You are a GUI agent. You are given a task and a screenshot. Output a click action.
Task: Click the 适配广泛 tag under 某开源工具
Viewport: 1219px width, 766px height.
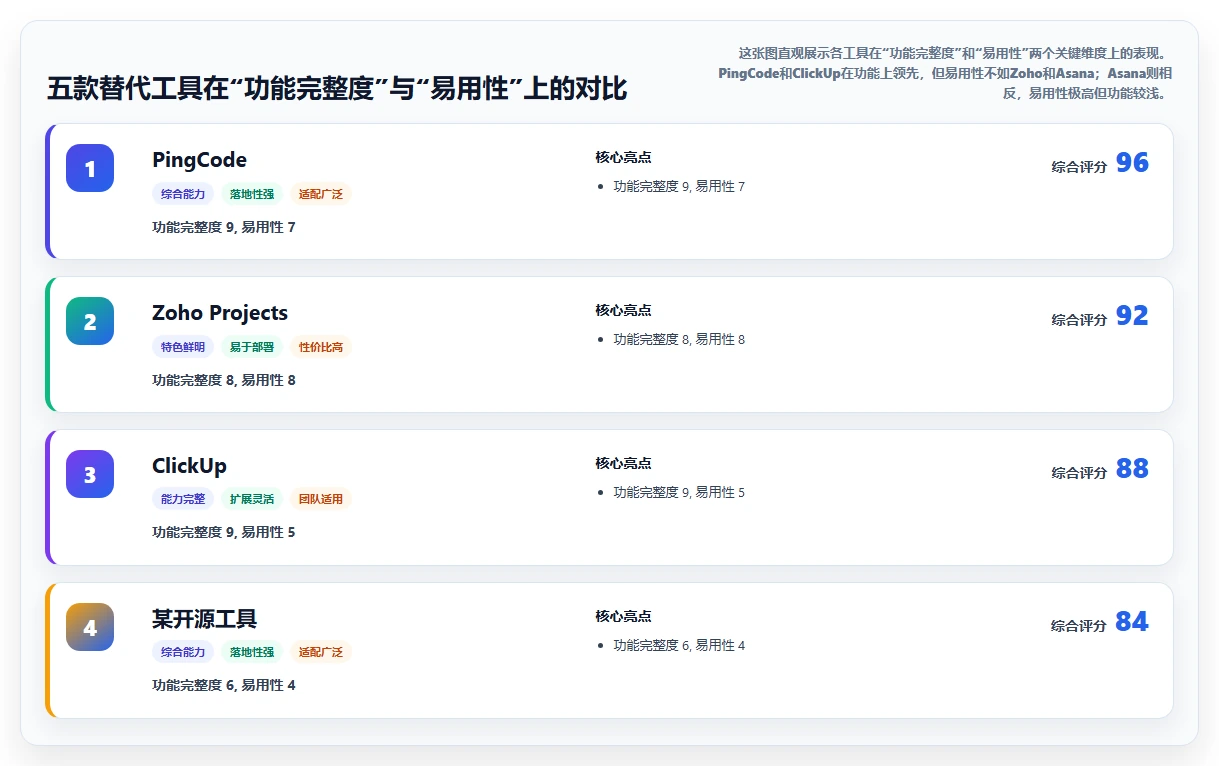pos(321,652)
